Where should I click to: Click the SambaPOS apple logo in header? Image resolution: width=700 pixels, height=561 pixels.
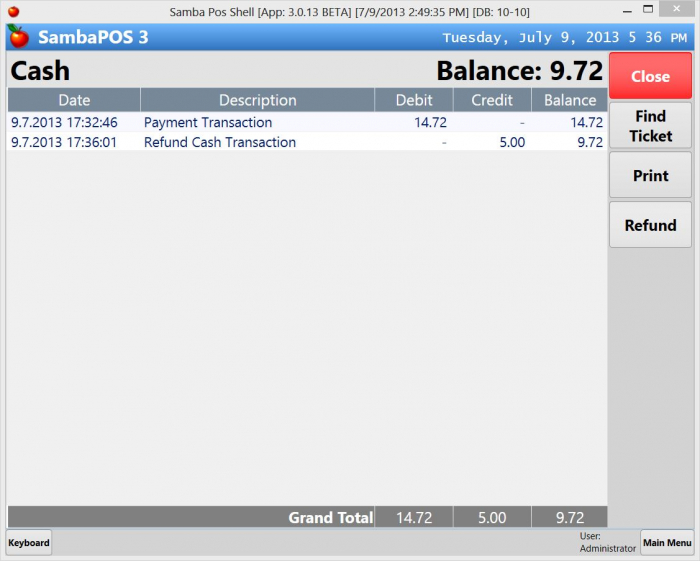[18, 37]
